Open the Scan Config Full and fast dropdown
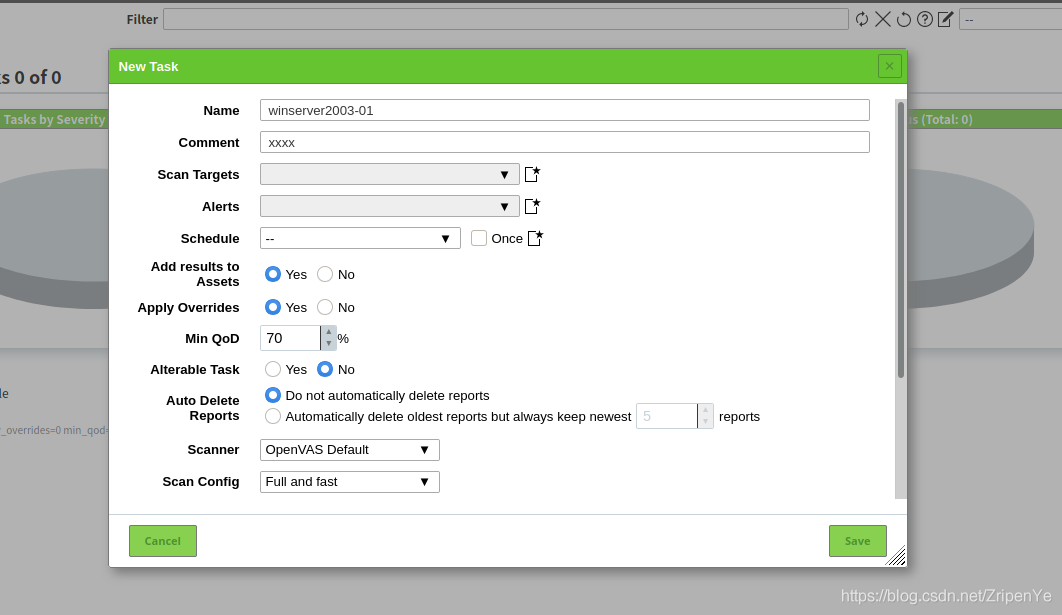Viewport: 1062px width, 615px height. coord(349,482)
